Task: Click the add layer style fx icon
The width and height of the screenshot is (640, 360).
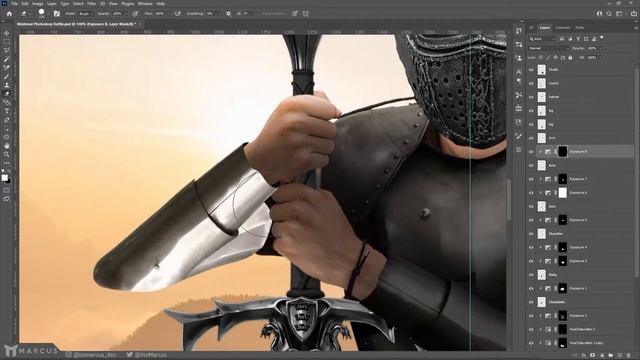Action: click(584, 356)
